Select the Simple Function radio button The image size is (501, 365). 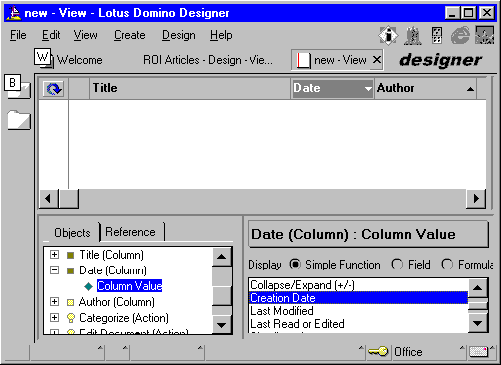pyautogui.click(x=295, y=264)
